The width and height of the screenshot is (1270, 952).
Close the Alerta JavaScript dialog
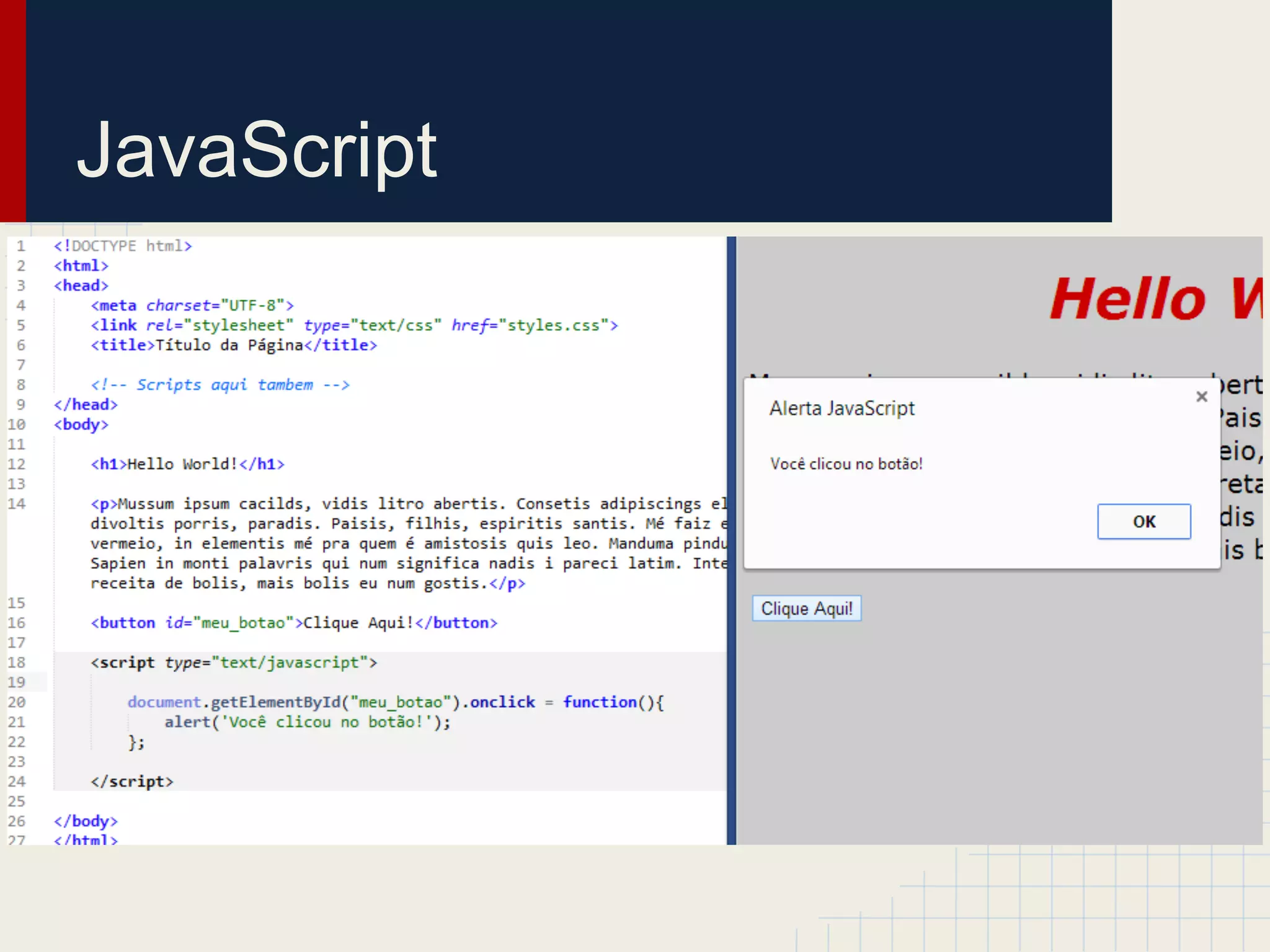(1201, 397)
